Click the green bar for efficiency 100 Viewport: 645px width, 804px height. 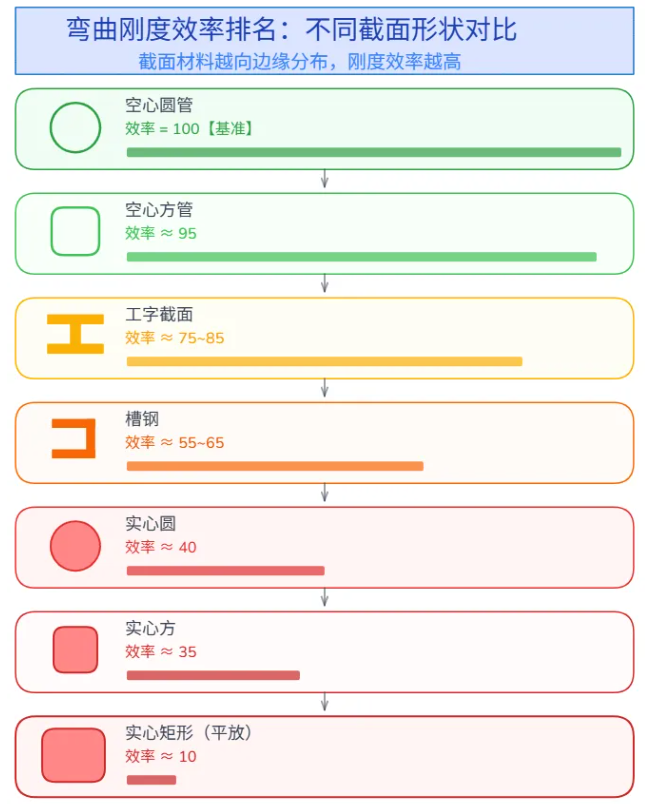click(x=374, y=152)
